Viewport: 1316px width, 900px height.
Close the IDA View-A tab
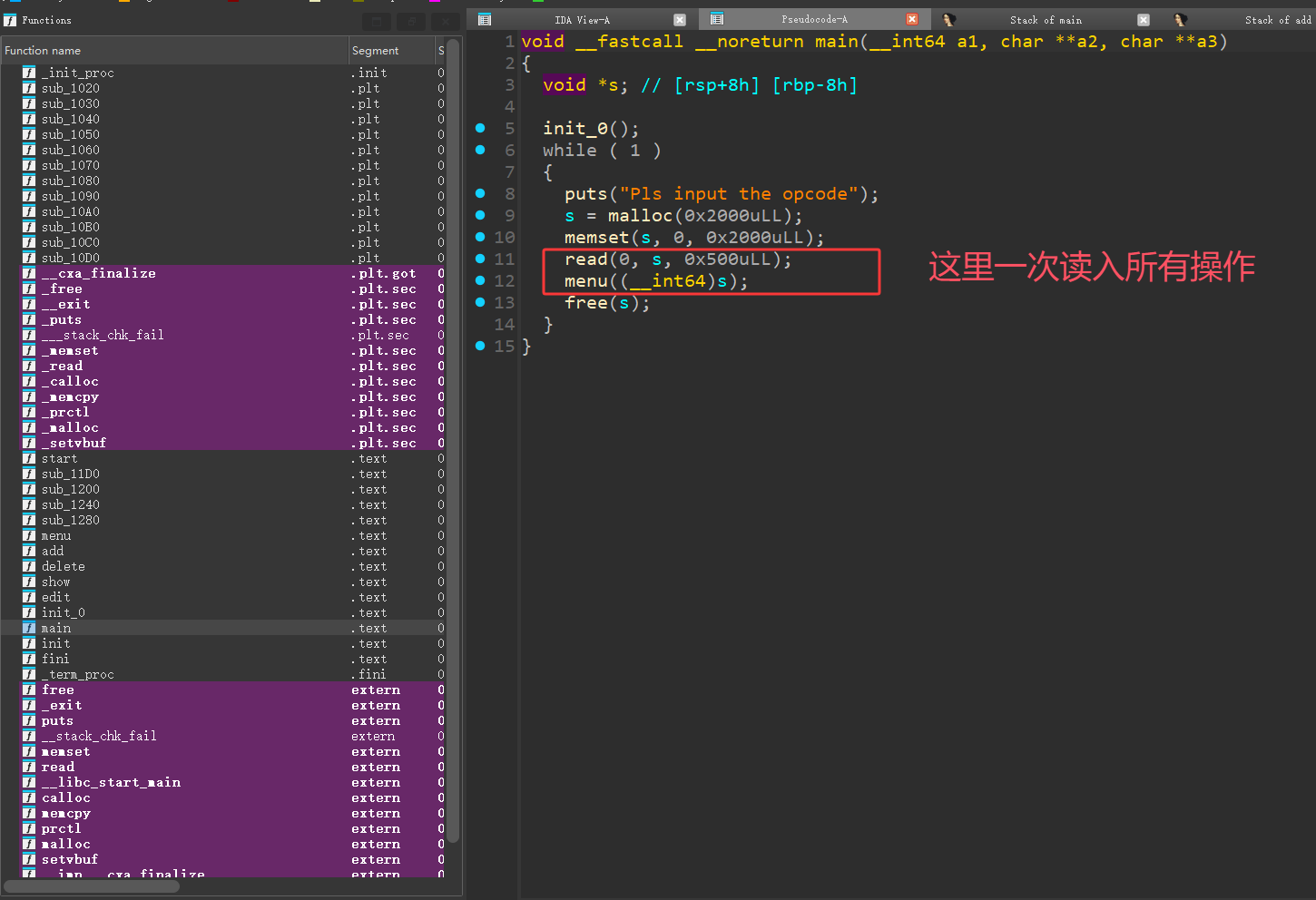pyautogui.click(x=680, y=19)
